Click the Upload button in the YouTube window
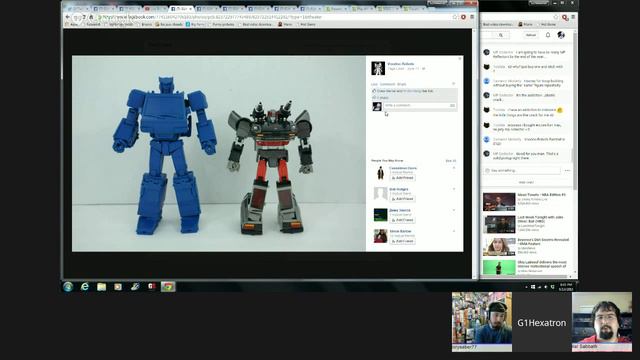Screen dimensions: 640x360 pyautogui.click(x=531, y=35)
